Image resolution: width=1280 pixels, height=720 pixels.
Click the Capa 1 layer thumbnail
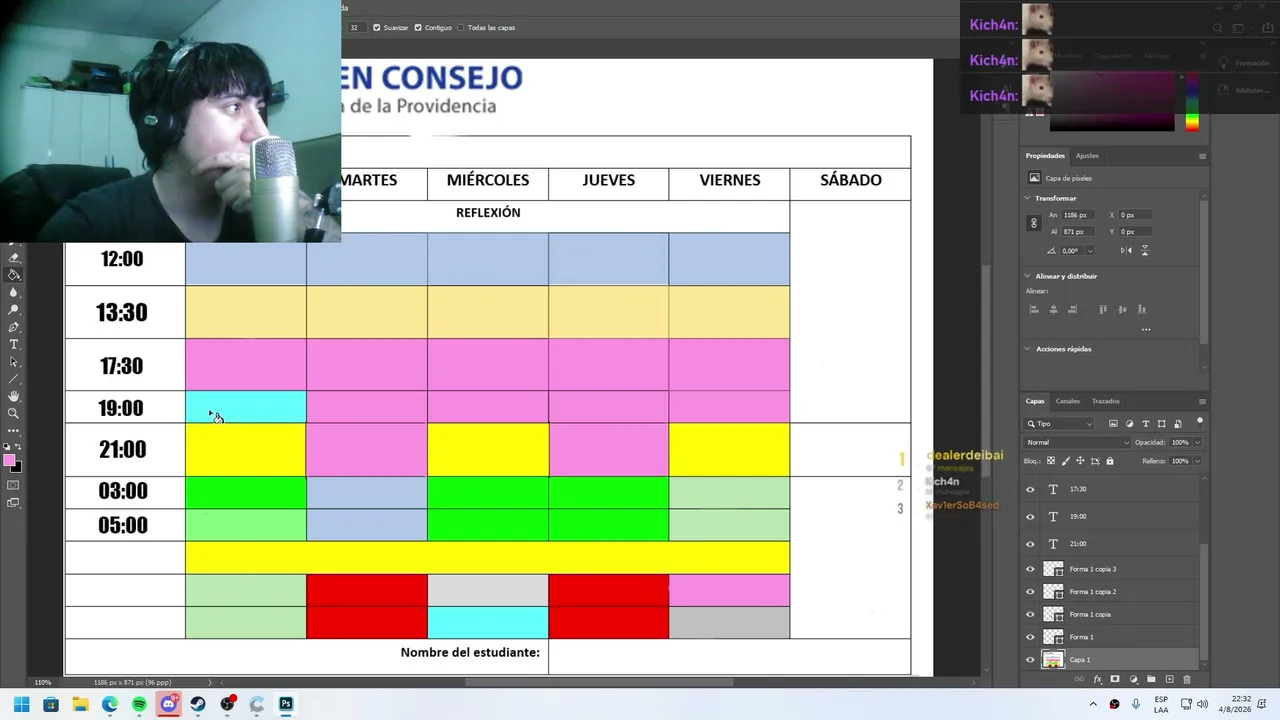1053,660
